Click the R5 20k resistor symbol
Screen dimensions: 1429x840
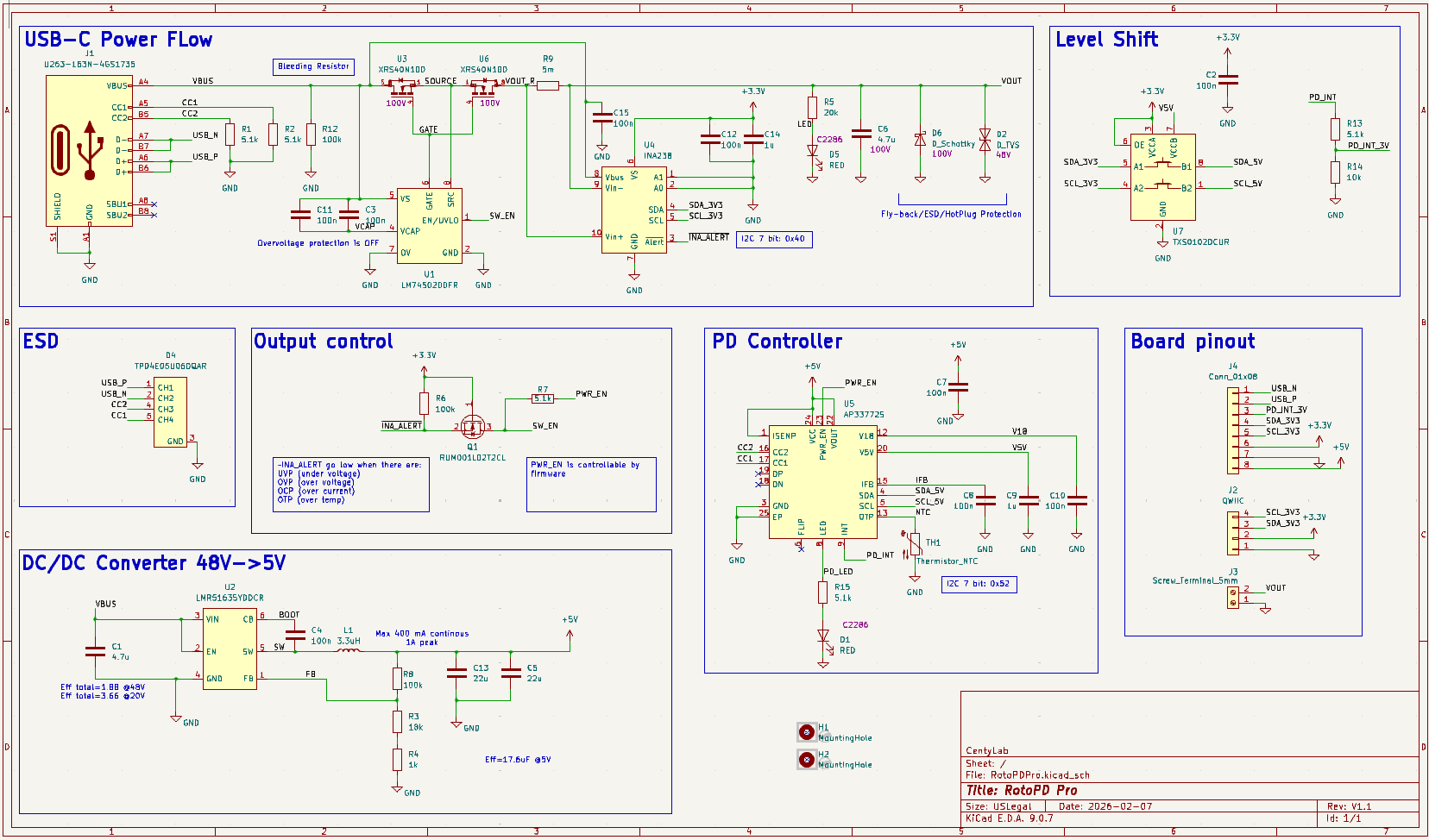pyautogui.click(x=812, y=107)
